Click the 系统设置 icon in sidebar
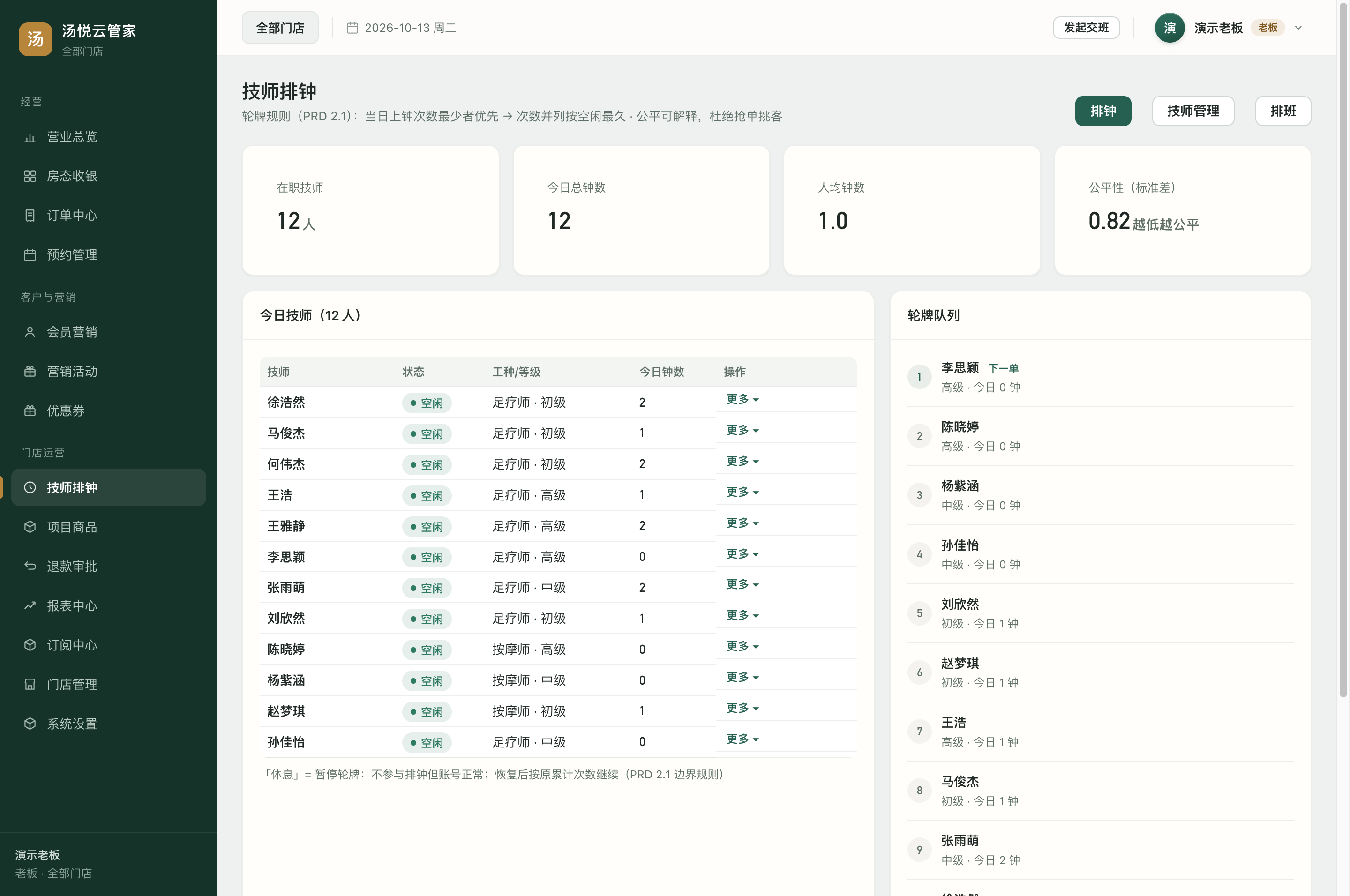The image size is (1350, 896). pyautogui.click(x=30, y=724)
